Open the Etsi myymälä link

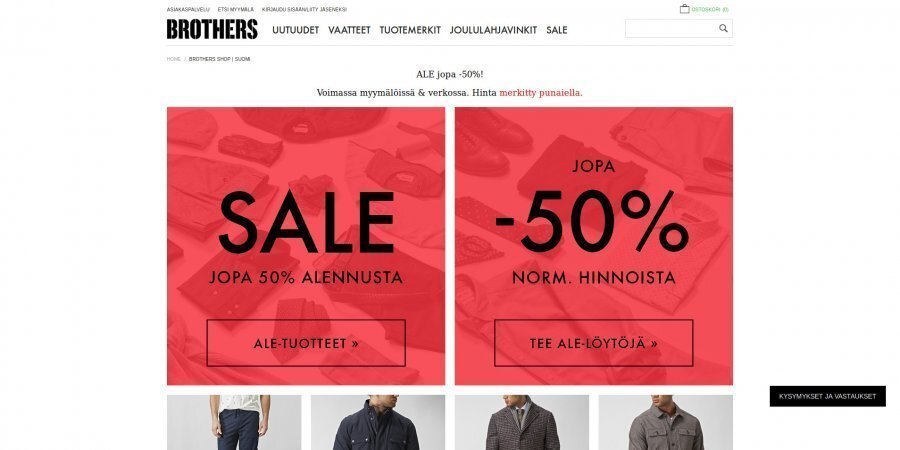(236, 10)
